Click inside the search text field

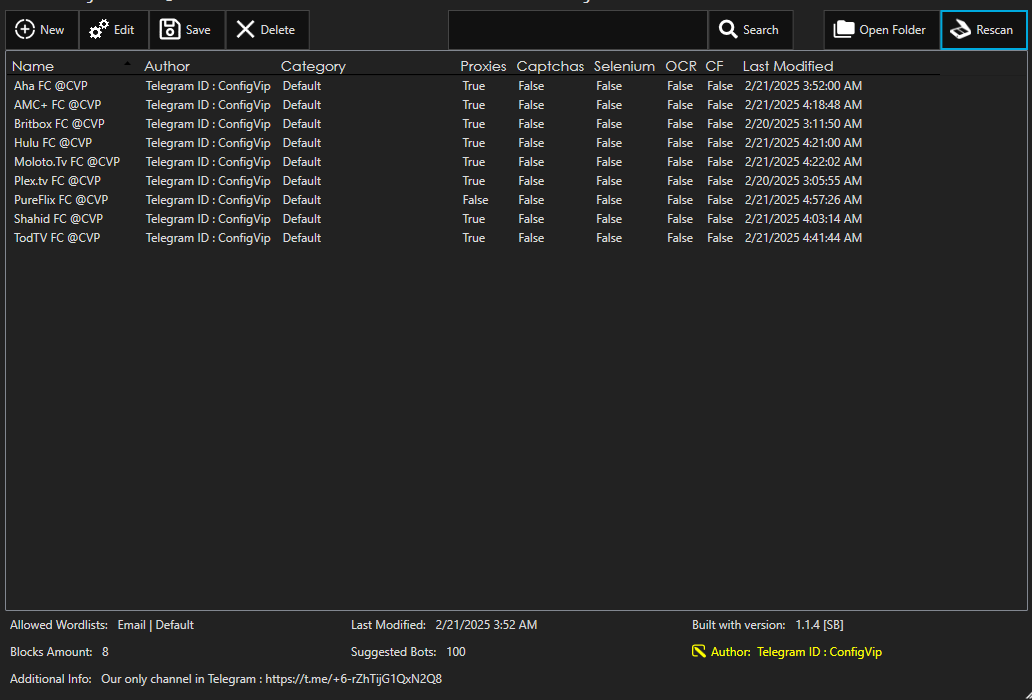577,30
